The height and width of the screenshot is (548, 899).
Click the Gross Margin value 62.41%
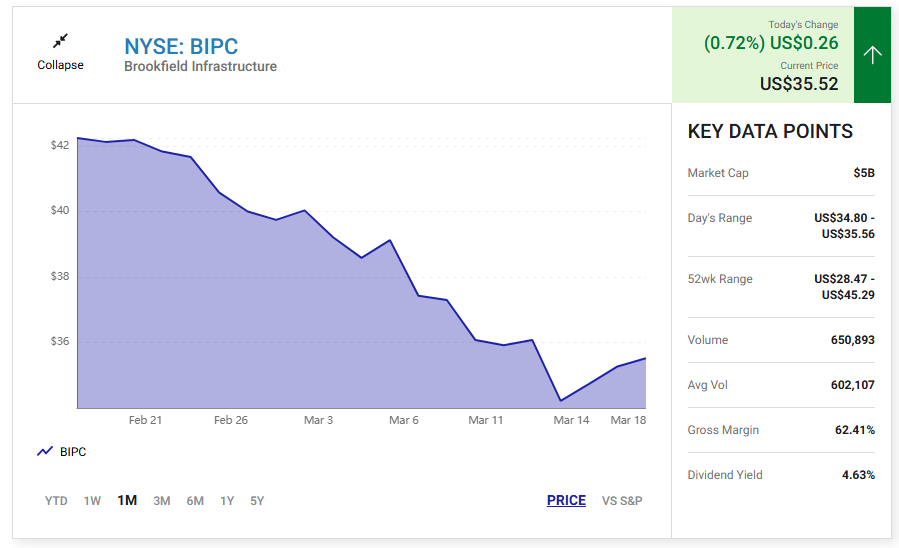(x=855, y=430)
